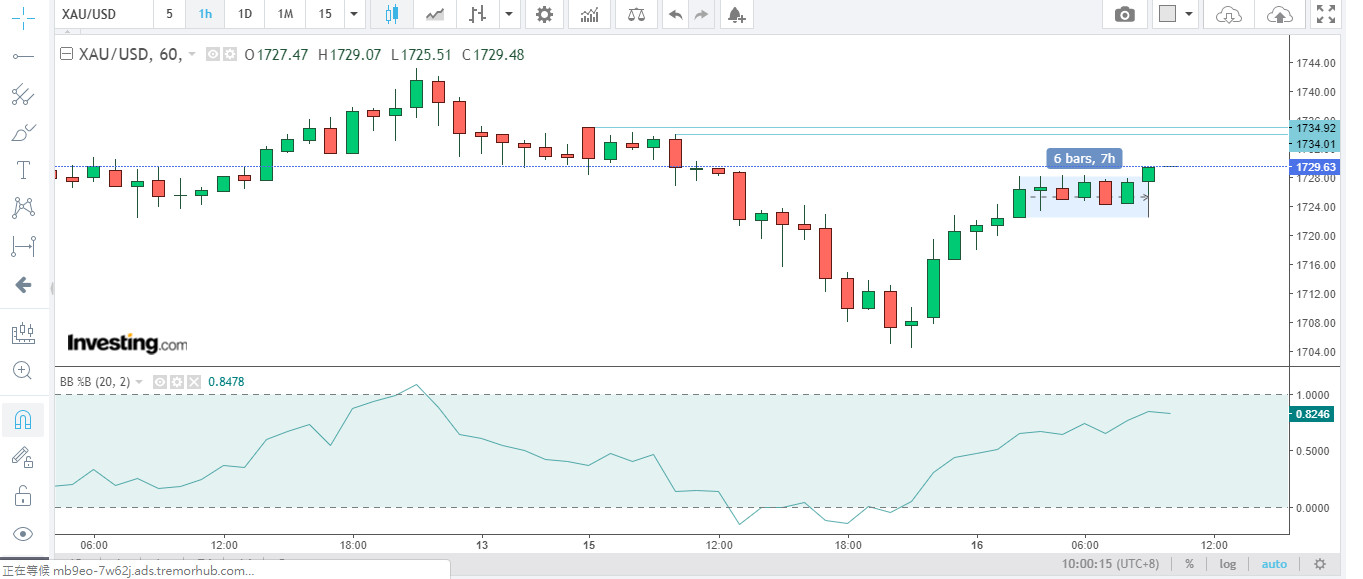Save chart layout with cloud upload icon
Screen dimensions: 1363x579
tap(1279, 14)
